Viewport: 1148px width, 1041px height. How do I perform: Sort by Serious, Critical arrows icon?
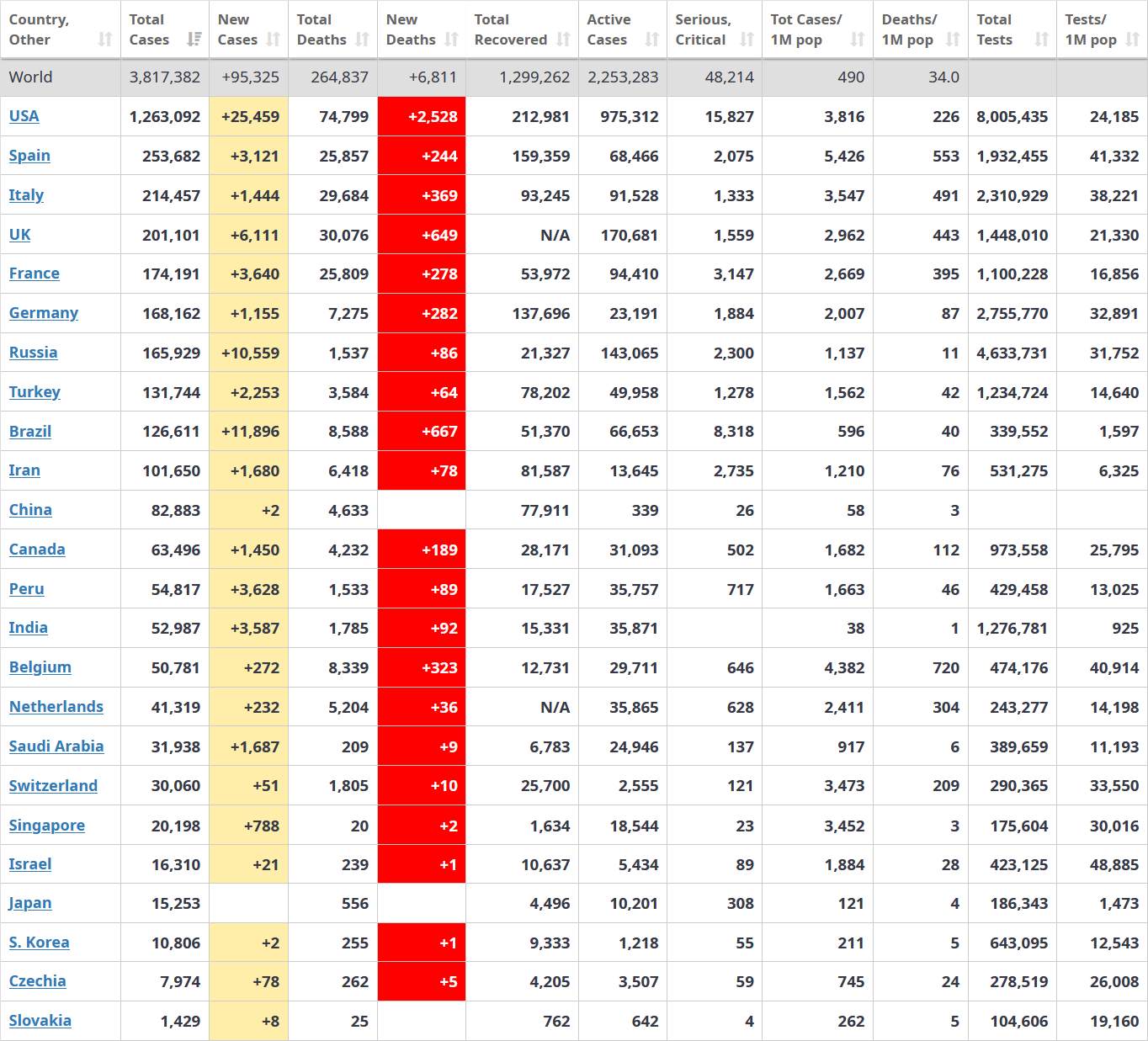point(747,40)
